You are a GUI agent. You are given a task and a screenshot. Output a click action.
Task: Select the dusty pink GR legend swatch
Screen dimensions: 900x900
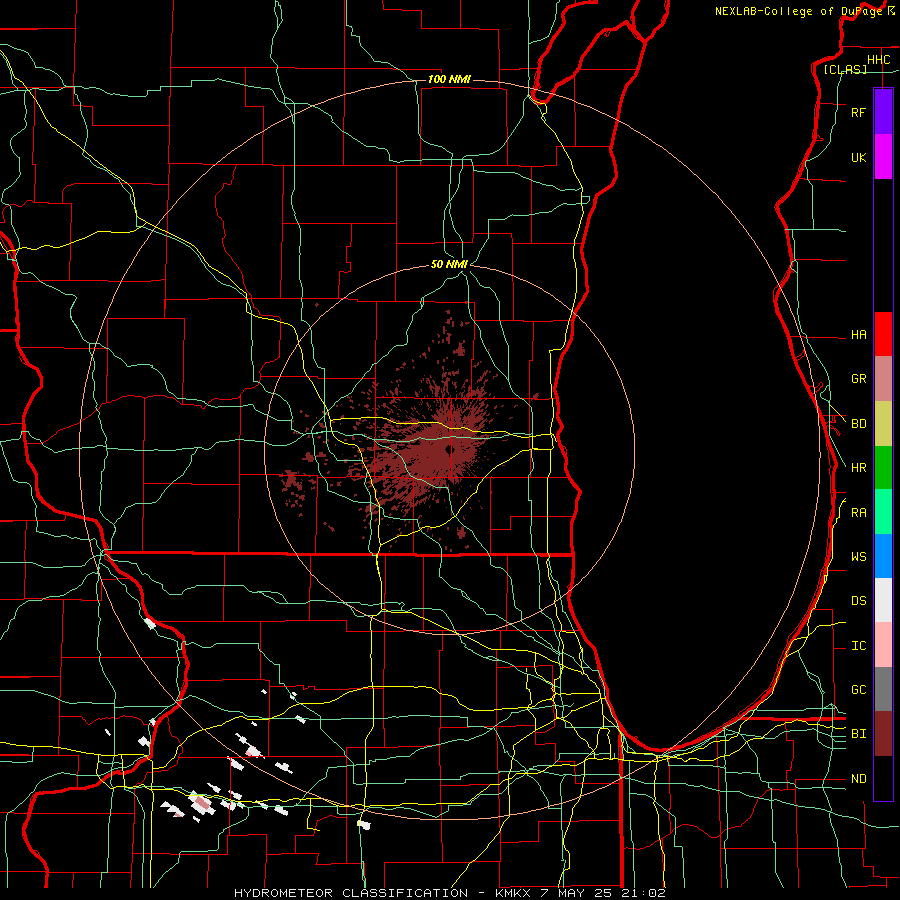[883, 379]
